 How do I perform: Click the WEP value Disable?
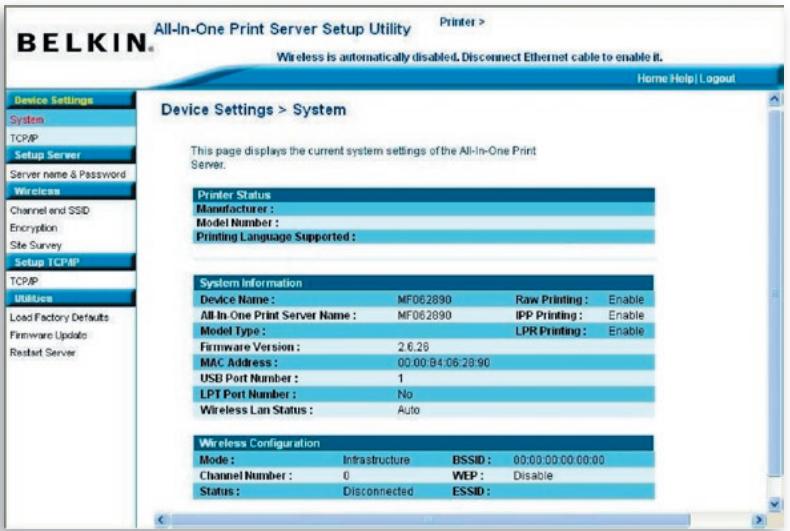coord(533,476)
